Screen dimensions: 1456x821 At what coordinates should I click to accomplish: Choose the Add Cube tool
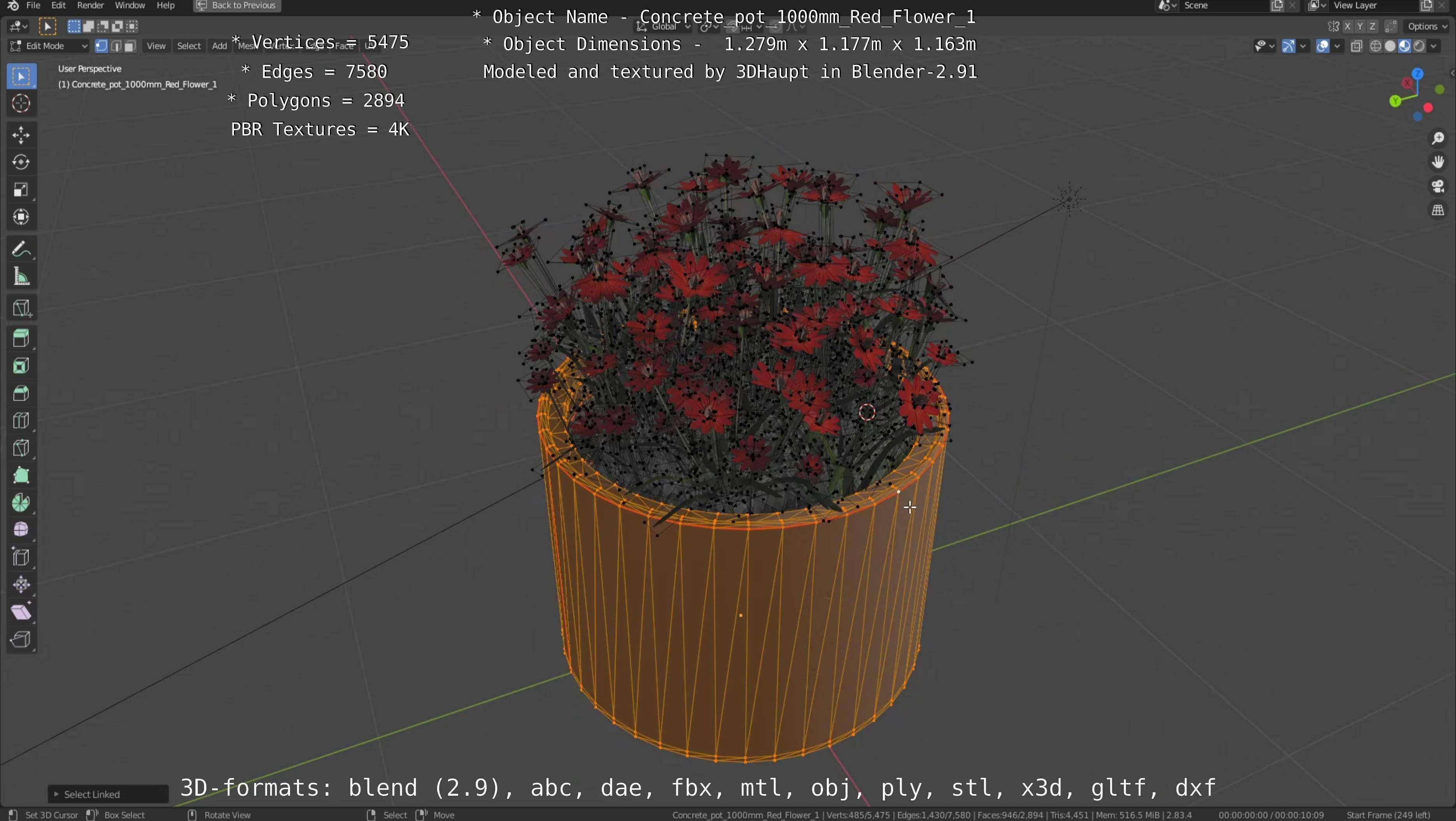click(21, 308)
